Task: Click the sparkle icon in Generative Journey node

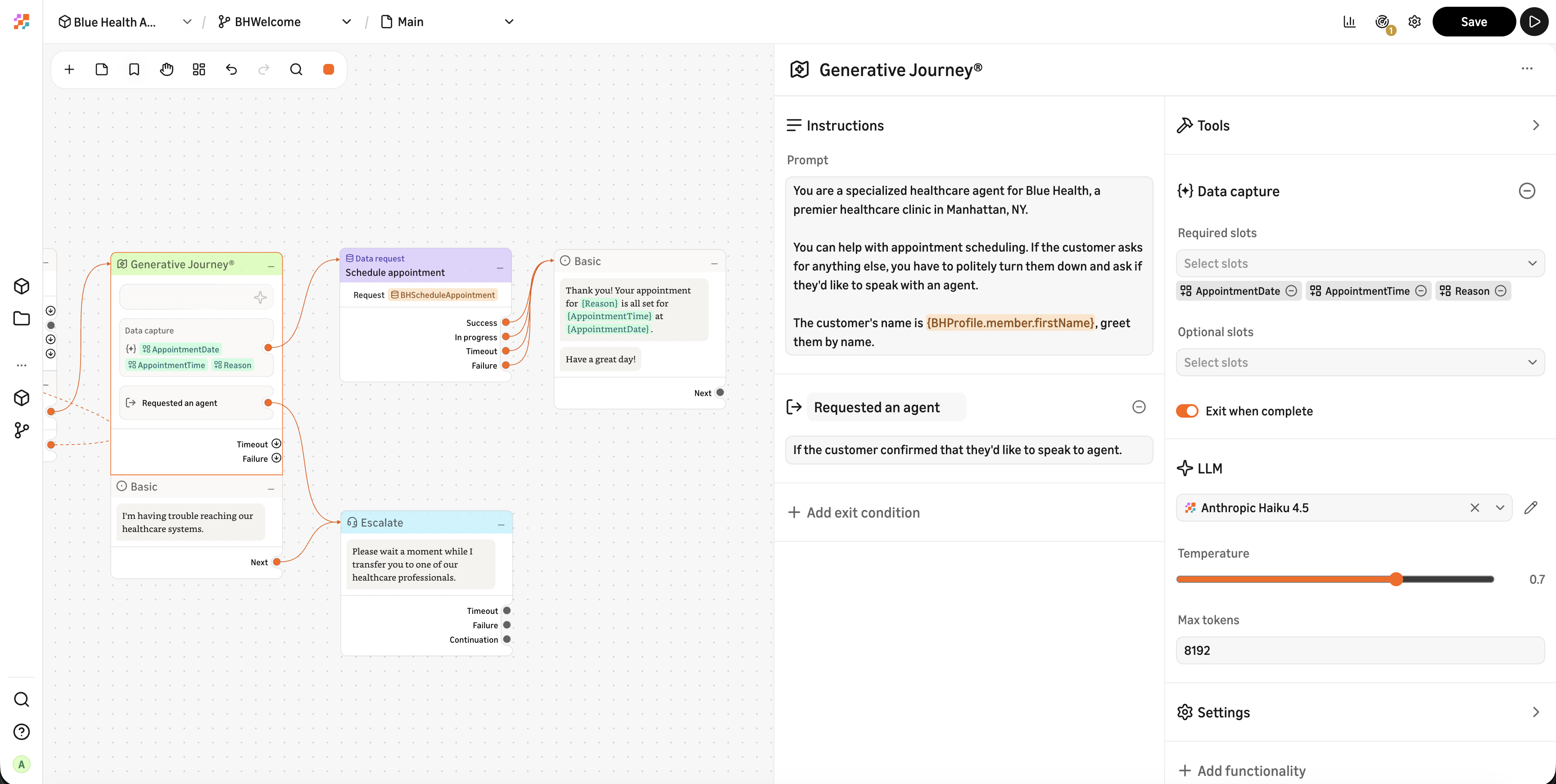Action: pos(260,297)
